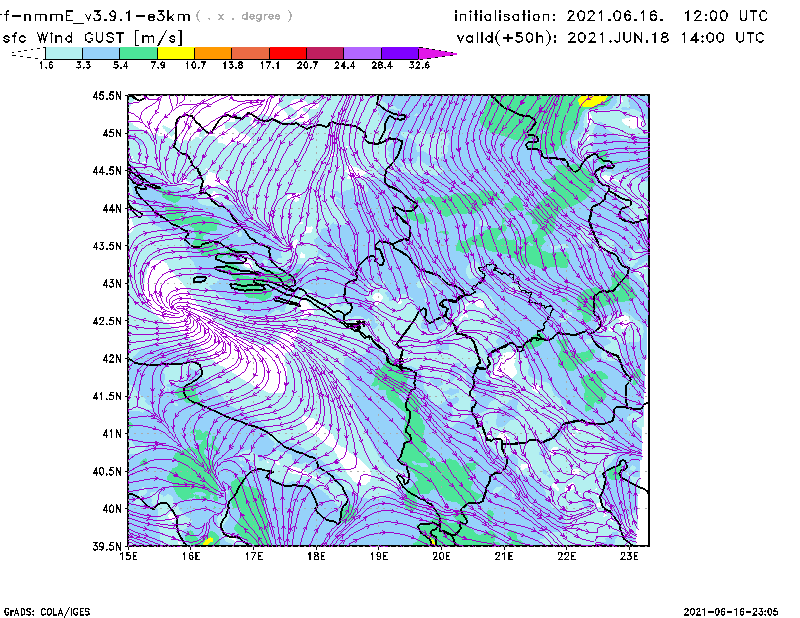Click the legend value '32.6'

[x=419, y=65]
